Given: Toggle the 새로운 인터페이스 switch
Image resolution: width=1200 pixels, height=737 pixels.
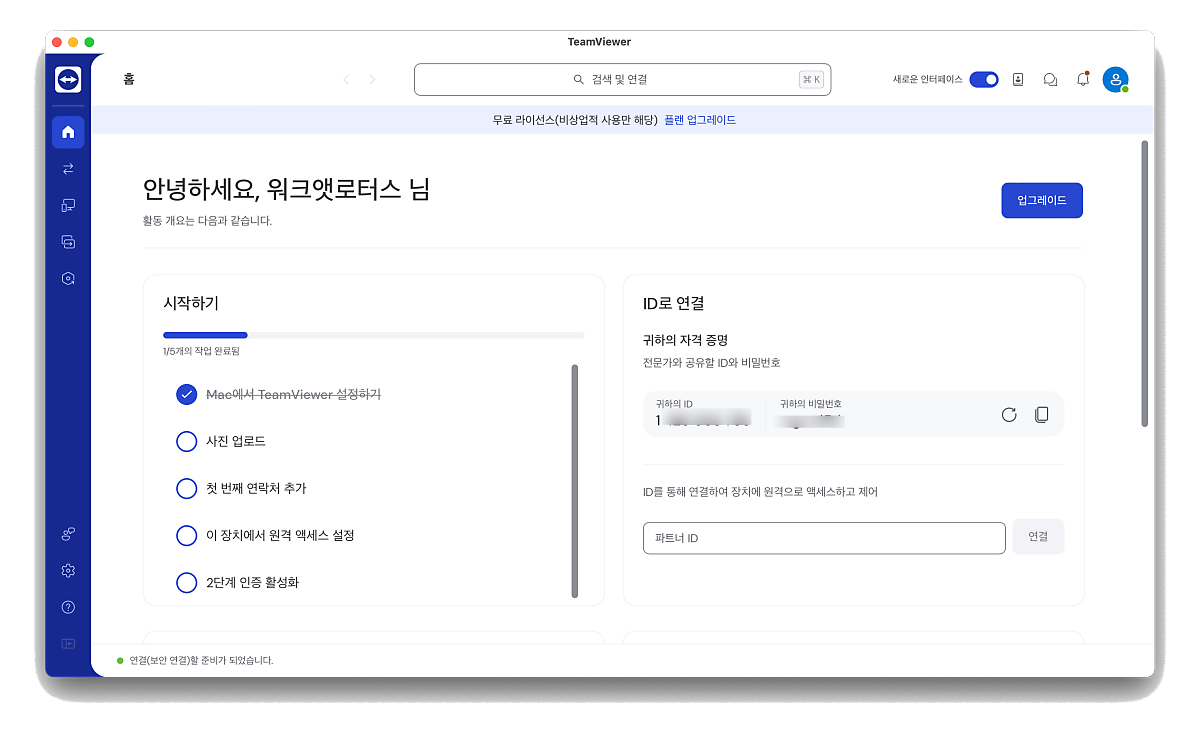Looking at the screenshot, I should (x=984, y=80).
